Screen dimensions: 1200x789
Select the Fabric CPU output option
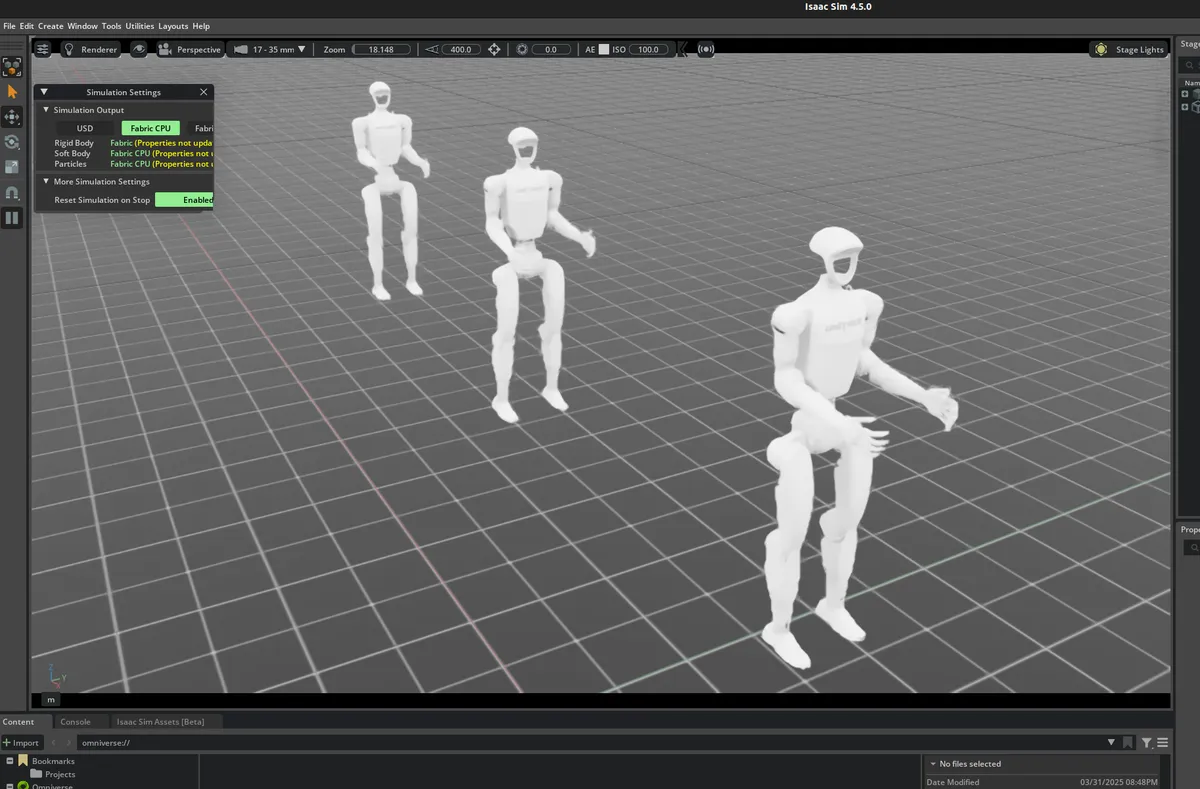151,128
